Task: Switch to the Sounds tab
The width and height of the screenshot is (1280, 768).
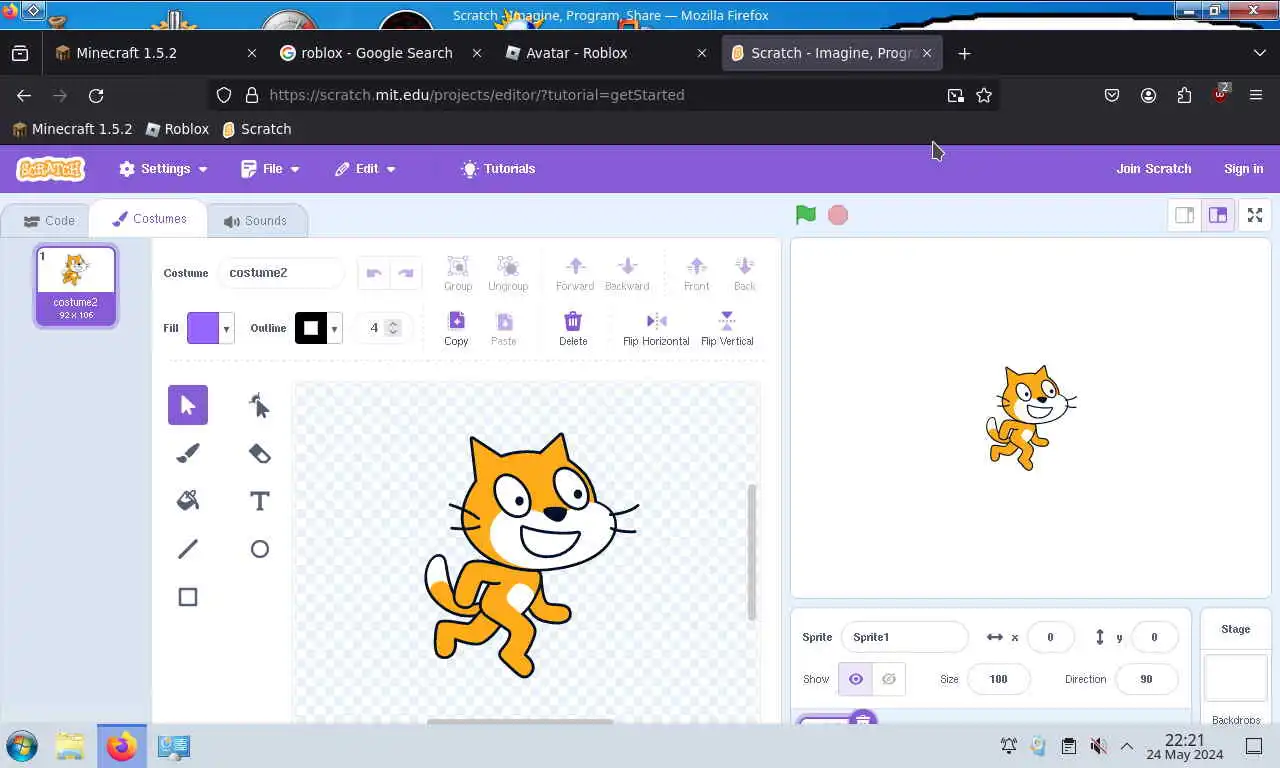Action: (x=255, y=221)
